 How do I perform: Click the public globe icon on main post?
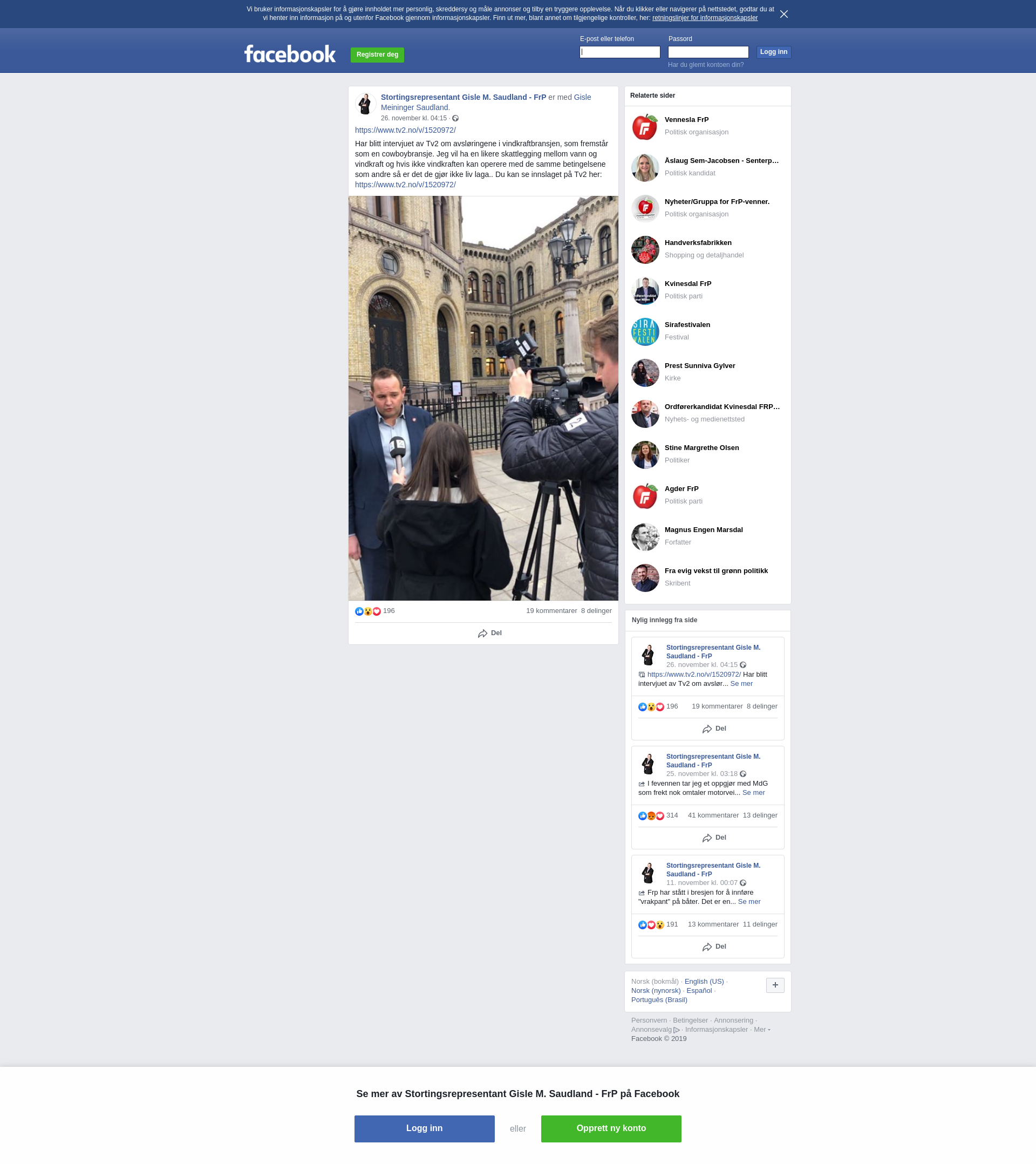point(455,118)
